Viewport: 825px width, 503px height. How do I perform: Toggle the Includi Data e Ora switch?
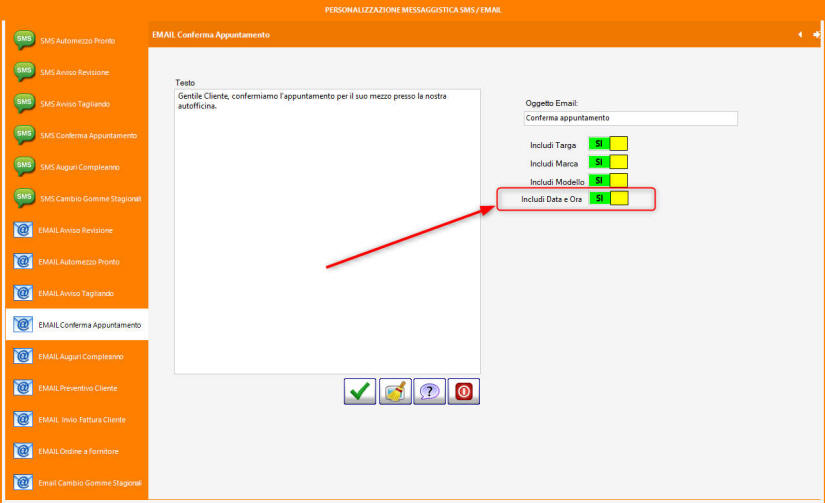pos(608,199)
